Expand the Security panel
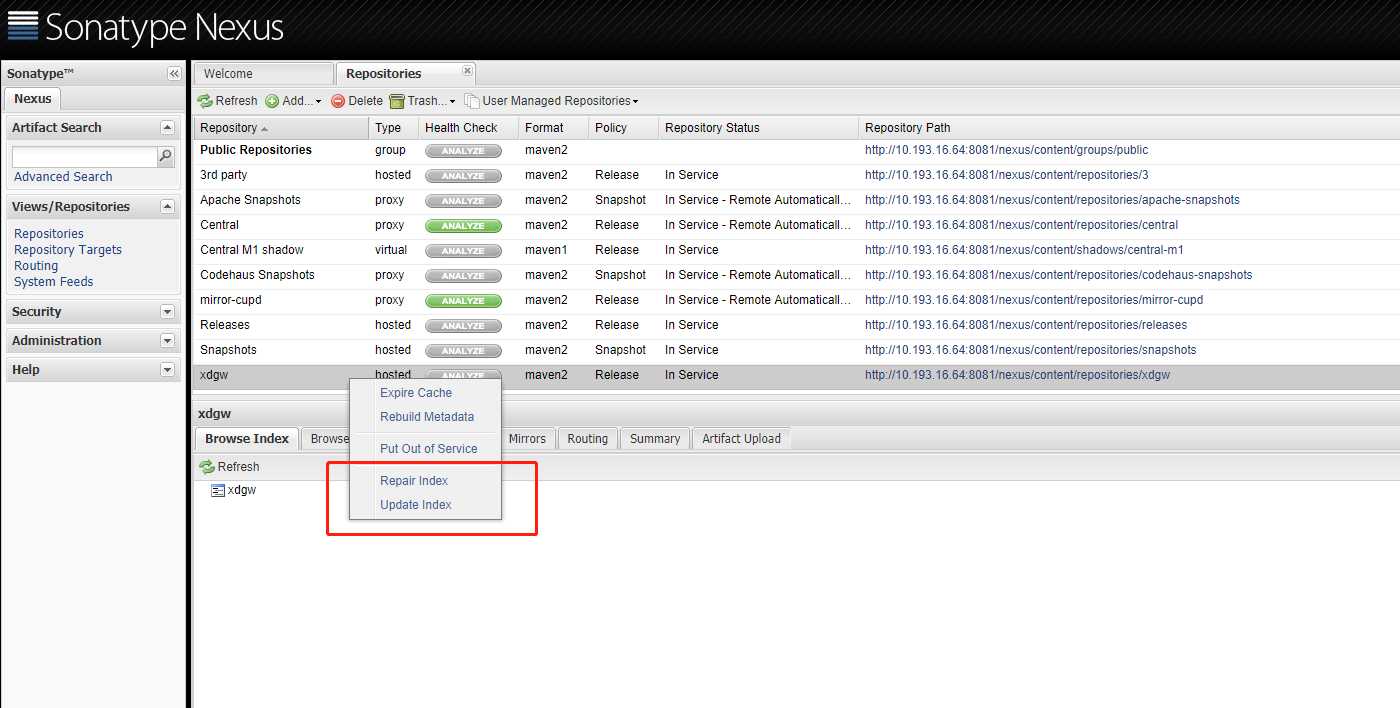Screen dimensions: 1400x708 (x=167, y=312)
